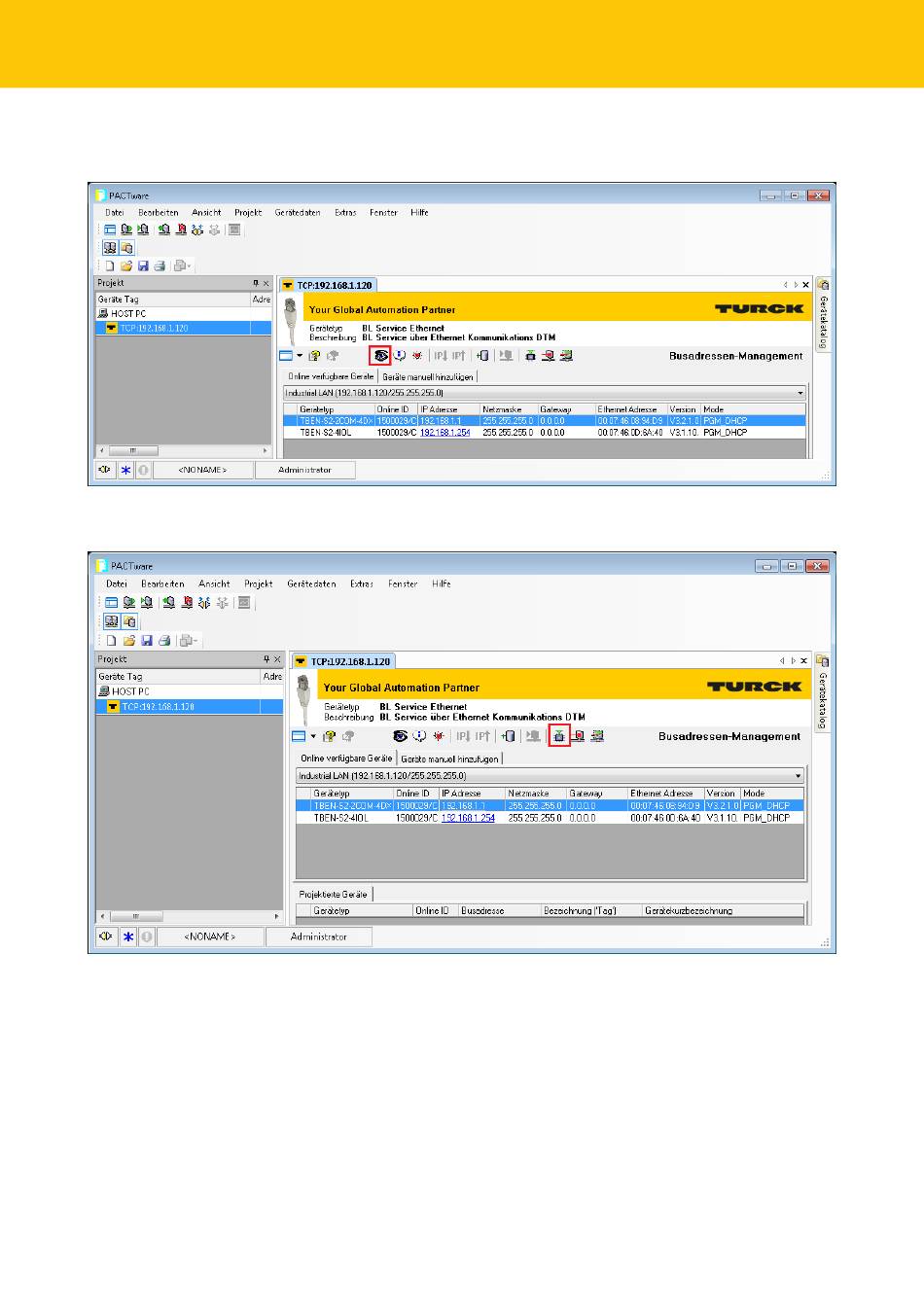Image resolution: width=924 pixels, height=1307 pixels.
Task: Click the Projekt panel horizontal scrollbar in the lower window
Action: [190, 916]
